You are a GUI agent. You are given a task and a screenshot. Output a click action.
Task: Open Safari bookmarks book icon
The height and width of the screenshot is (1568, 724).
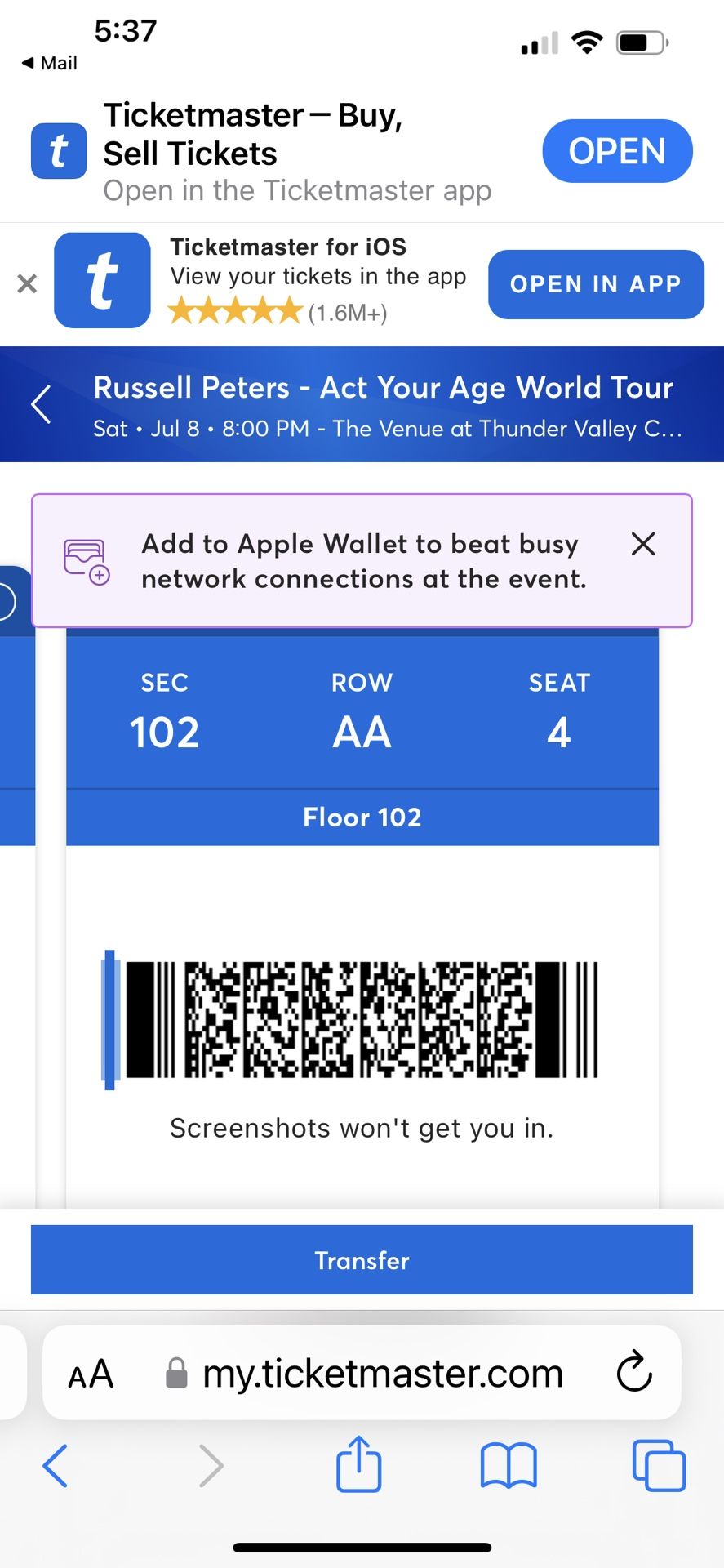pyautogui.click(x=509, y=1466)
